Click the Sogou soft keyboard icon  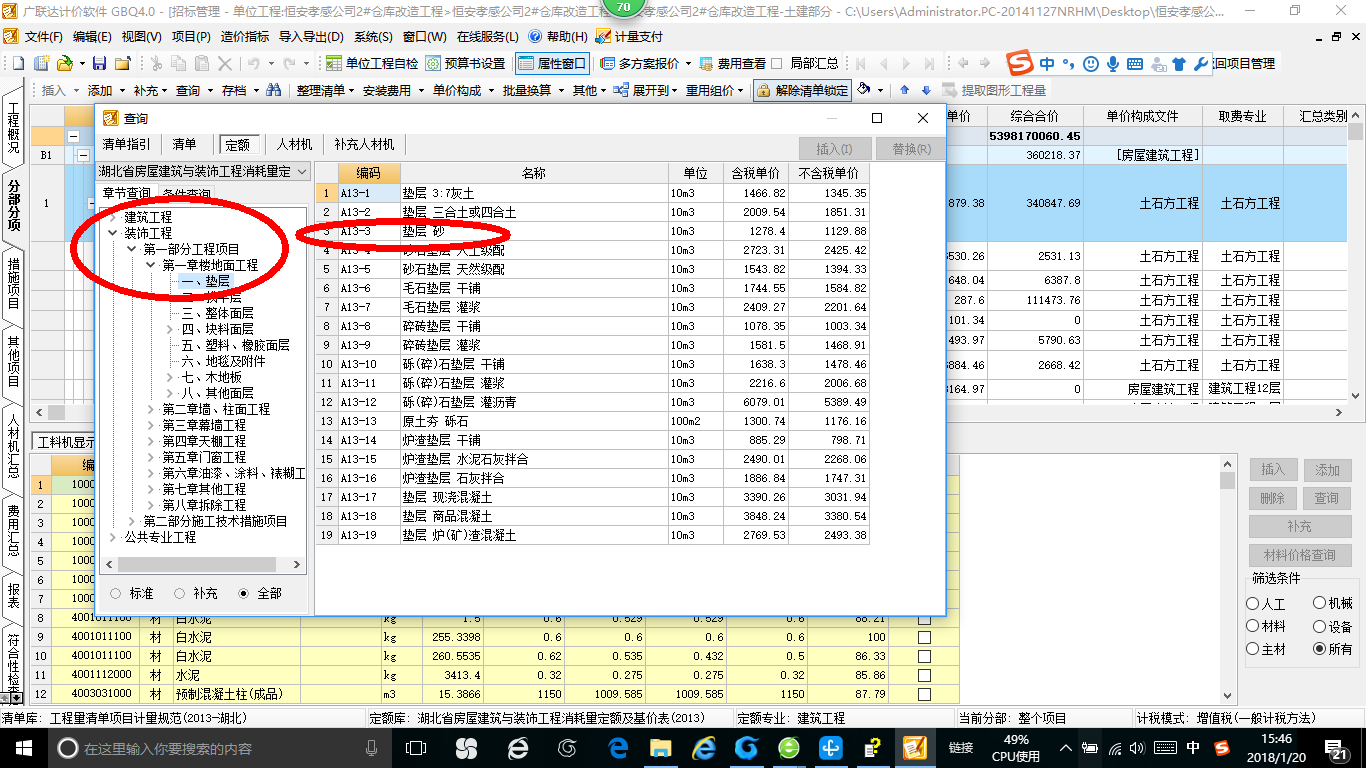(1135, 63)
